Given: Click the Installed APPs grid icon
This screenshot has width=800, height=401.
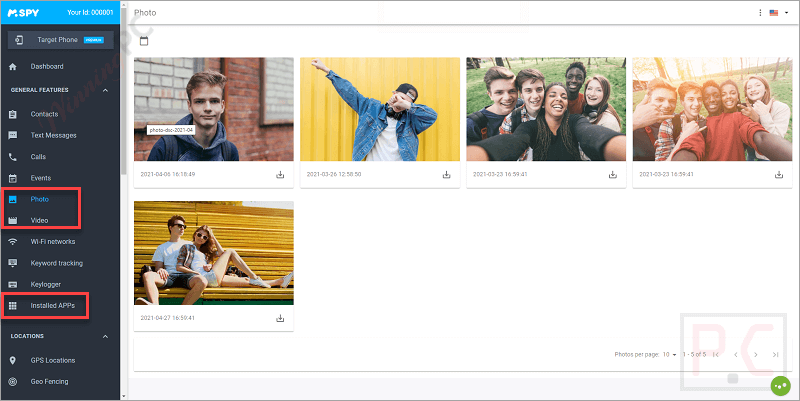Looking at the screenshot, I should click(x=12, y=305).
